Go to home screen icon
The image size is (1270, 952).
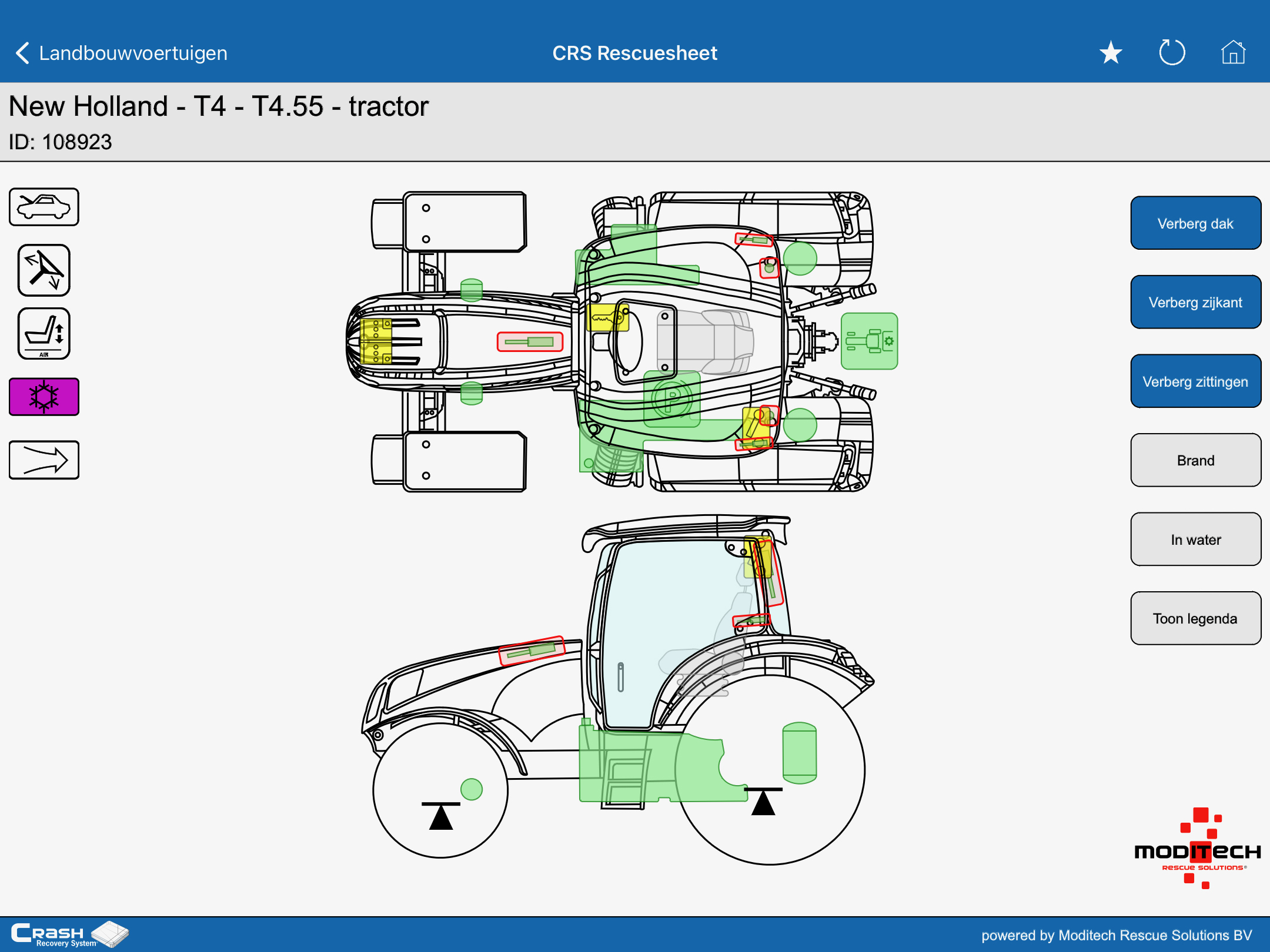[1233, 53]
